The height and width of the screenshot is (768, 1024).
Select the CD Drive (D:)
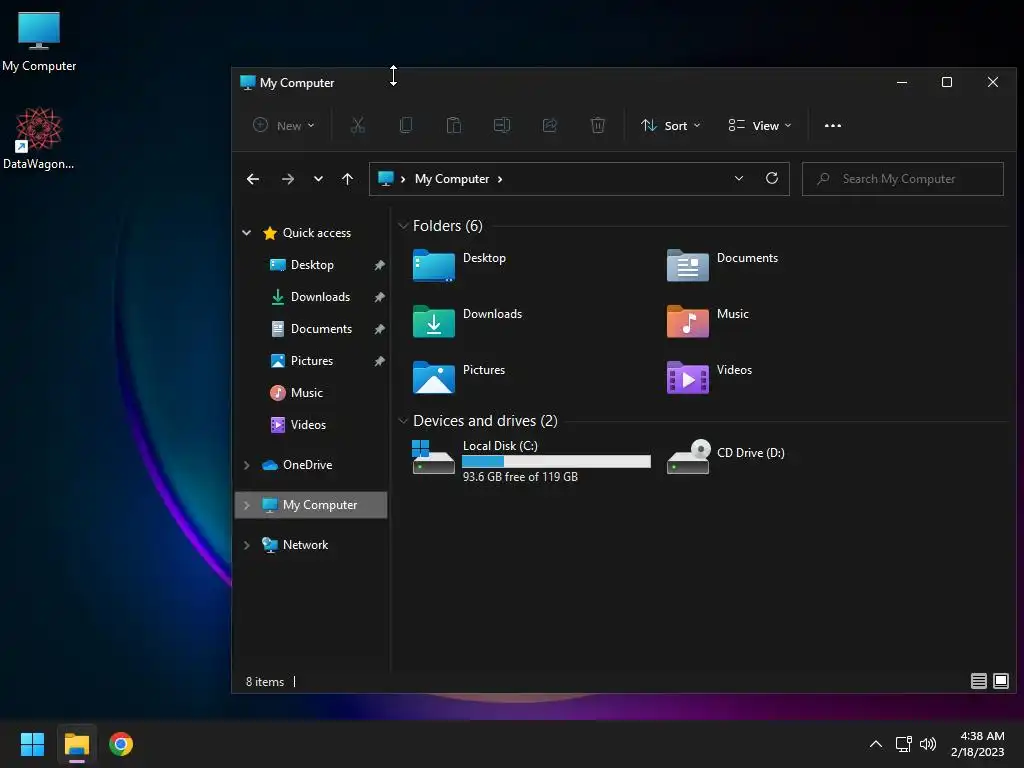726,456
